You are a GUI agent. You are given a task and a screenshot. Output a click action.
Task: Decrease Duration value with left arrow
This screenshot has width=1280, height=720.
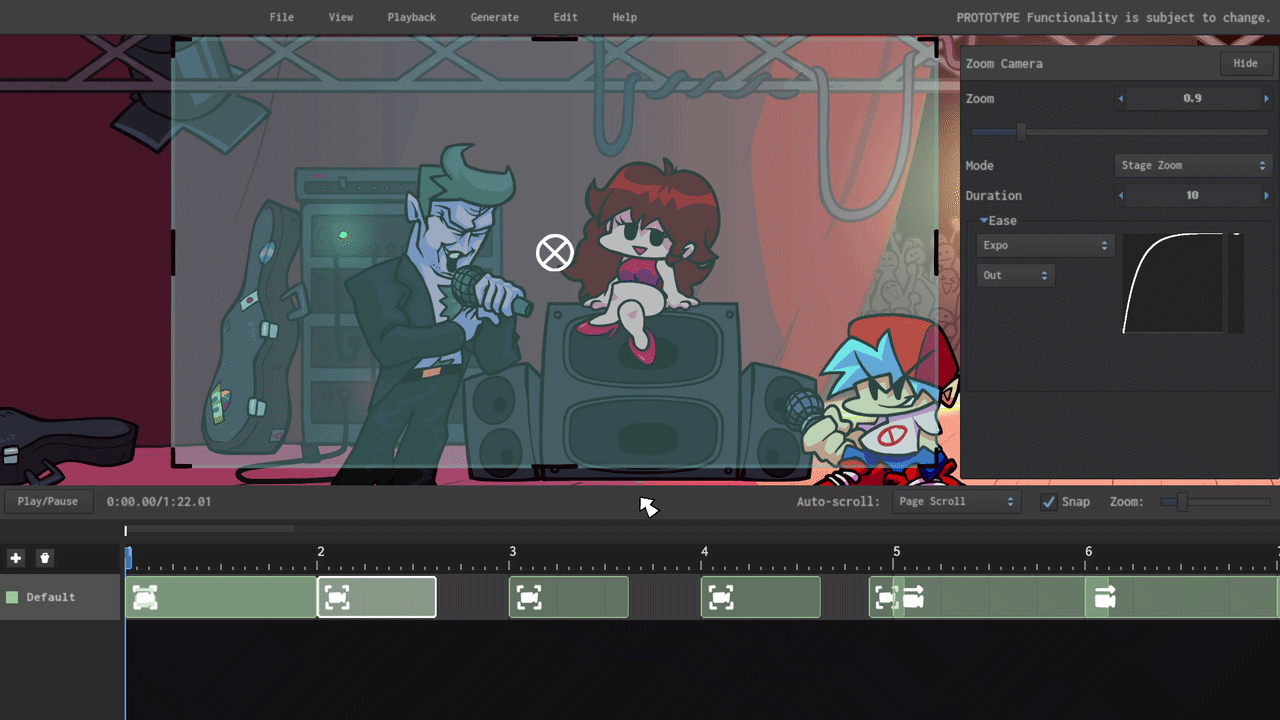pos(1121,196)
